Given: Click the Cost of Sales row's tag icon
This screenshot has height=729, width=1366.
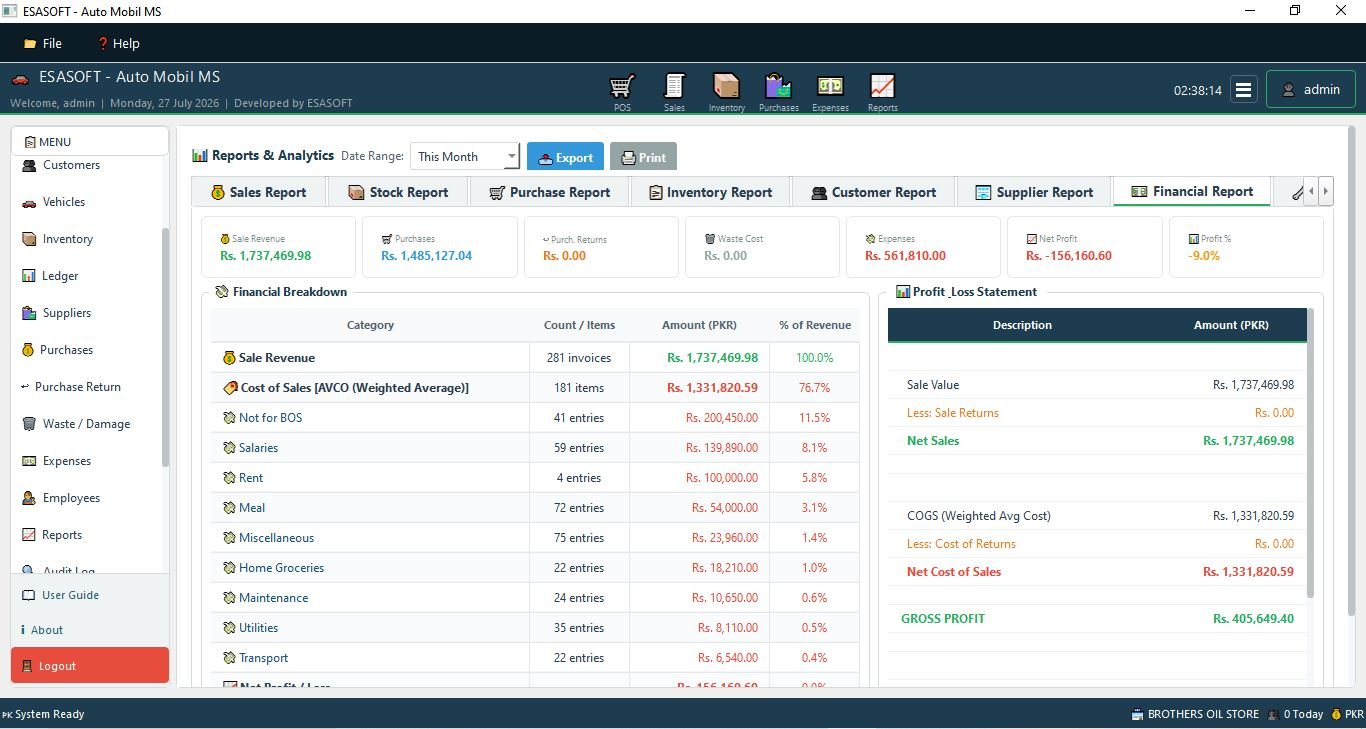Looking at the screenshot, I should (x=229, y=388).
